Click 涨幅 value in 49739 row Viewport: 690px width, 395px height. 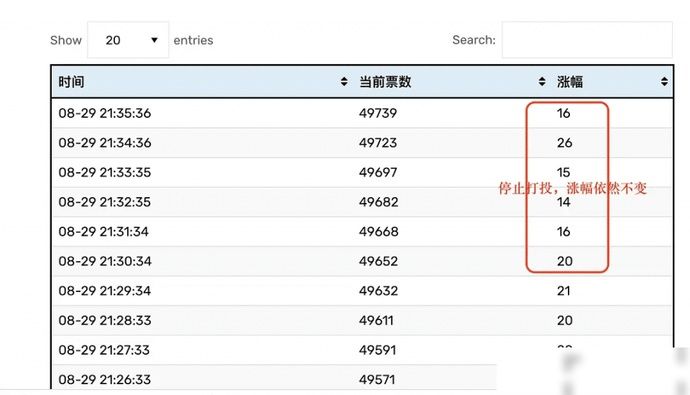click(564, 113)
